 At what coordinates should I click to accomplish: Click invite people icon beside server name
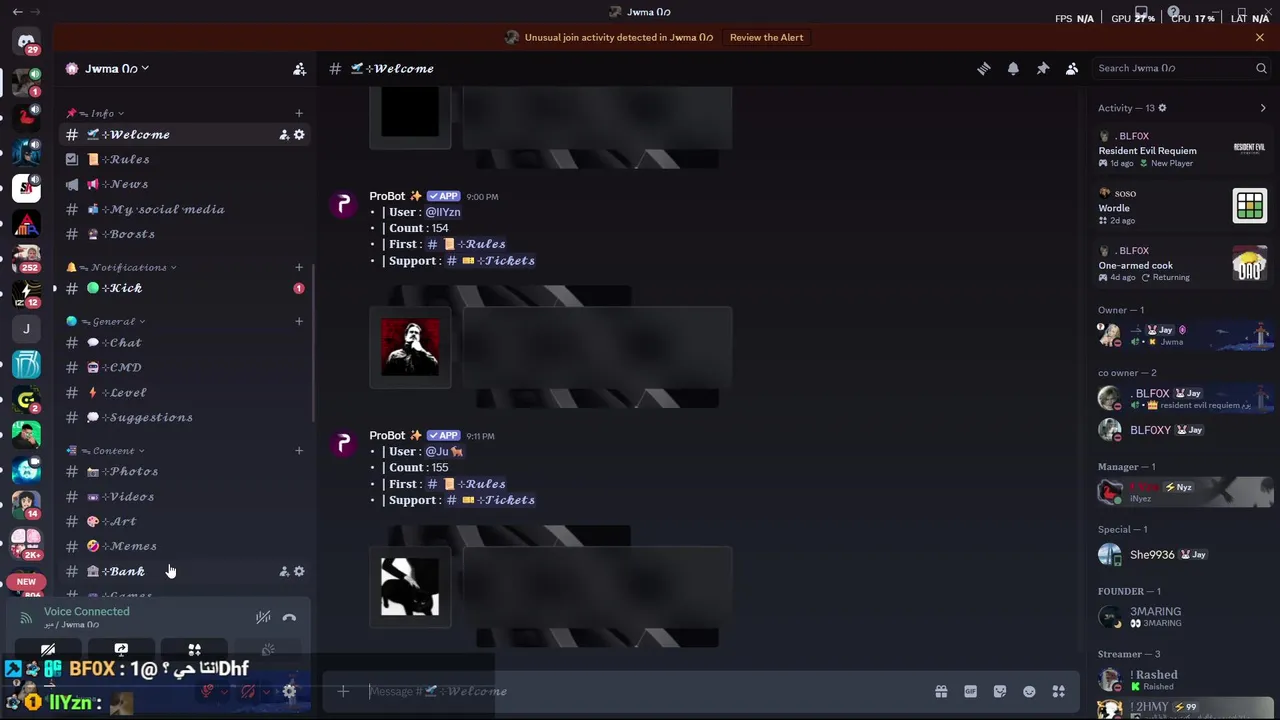299,68
